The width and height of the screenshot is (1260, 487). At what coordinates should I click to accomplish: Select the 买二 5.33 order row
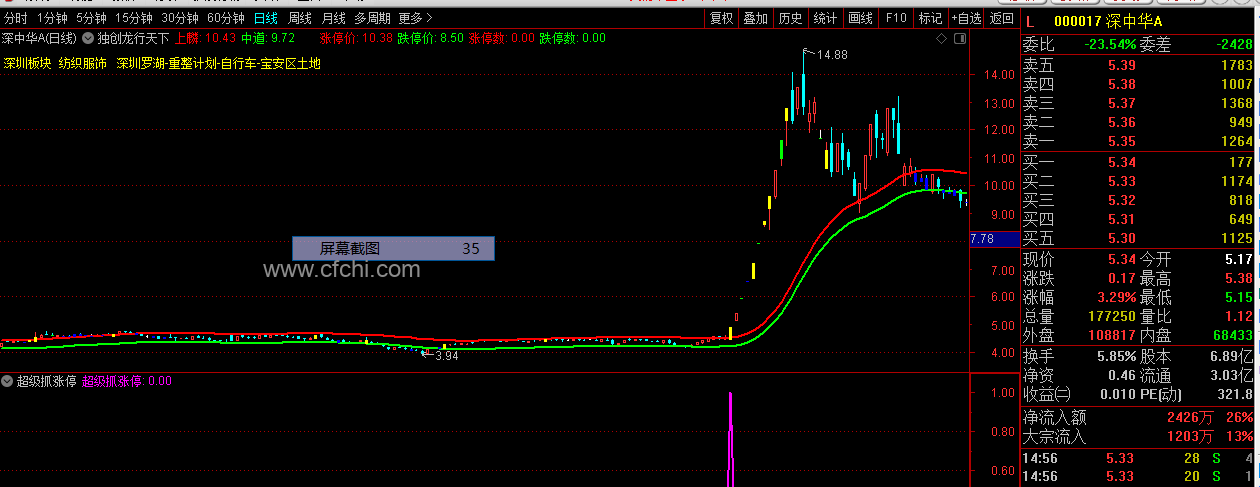(x=1138, y=181)
